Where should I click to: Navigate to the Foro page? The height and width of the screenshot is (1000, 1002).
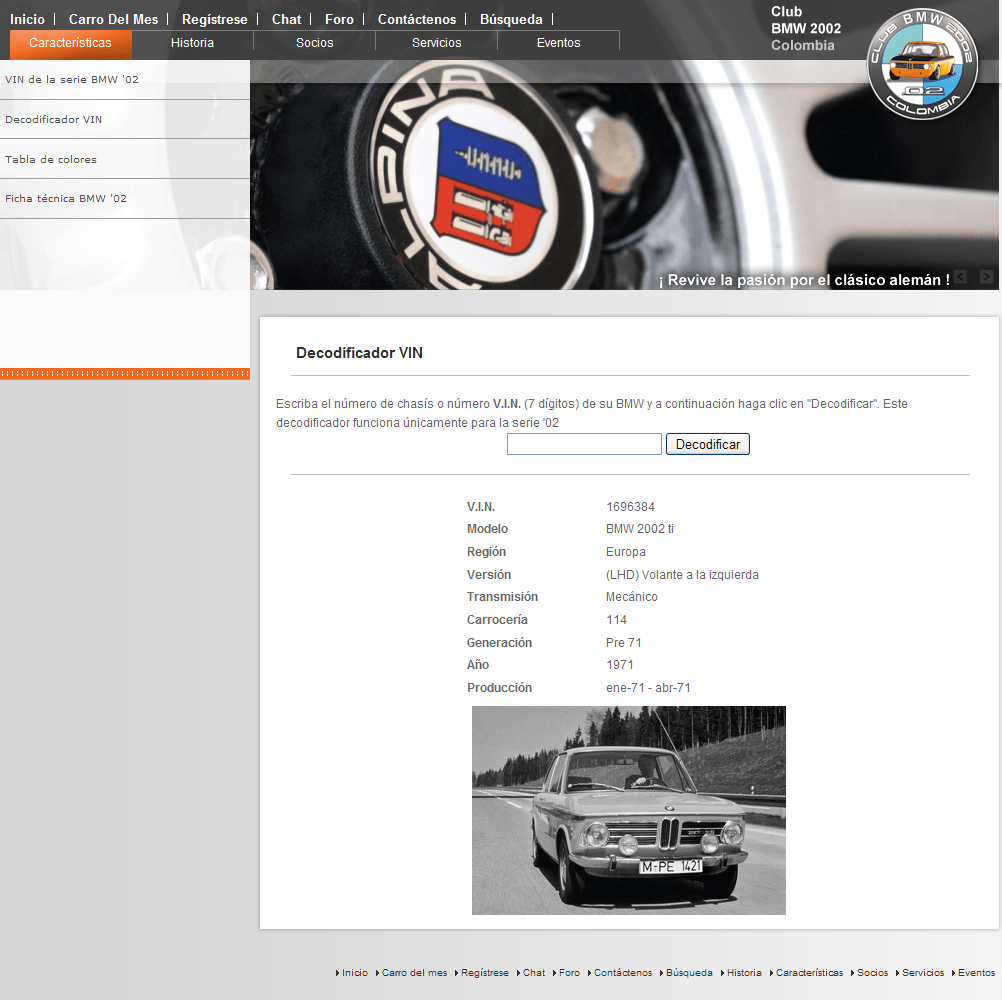[339, 18]
